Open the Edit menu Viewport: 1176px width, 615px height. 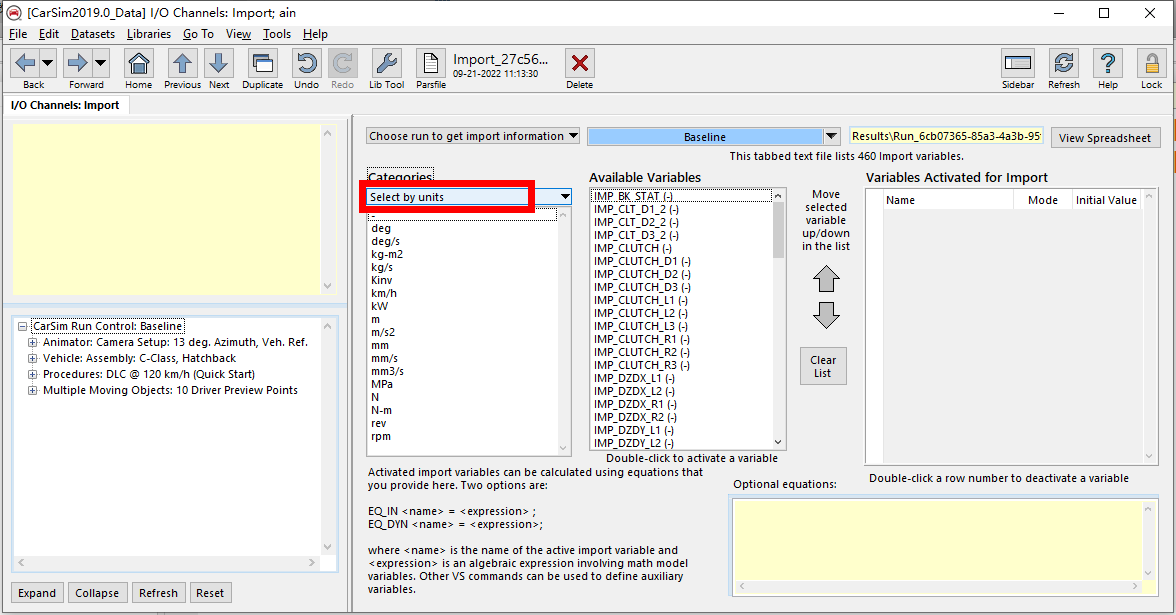(x=49, y=34)
